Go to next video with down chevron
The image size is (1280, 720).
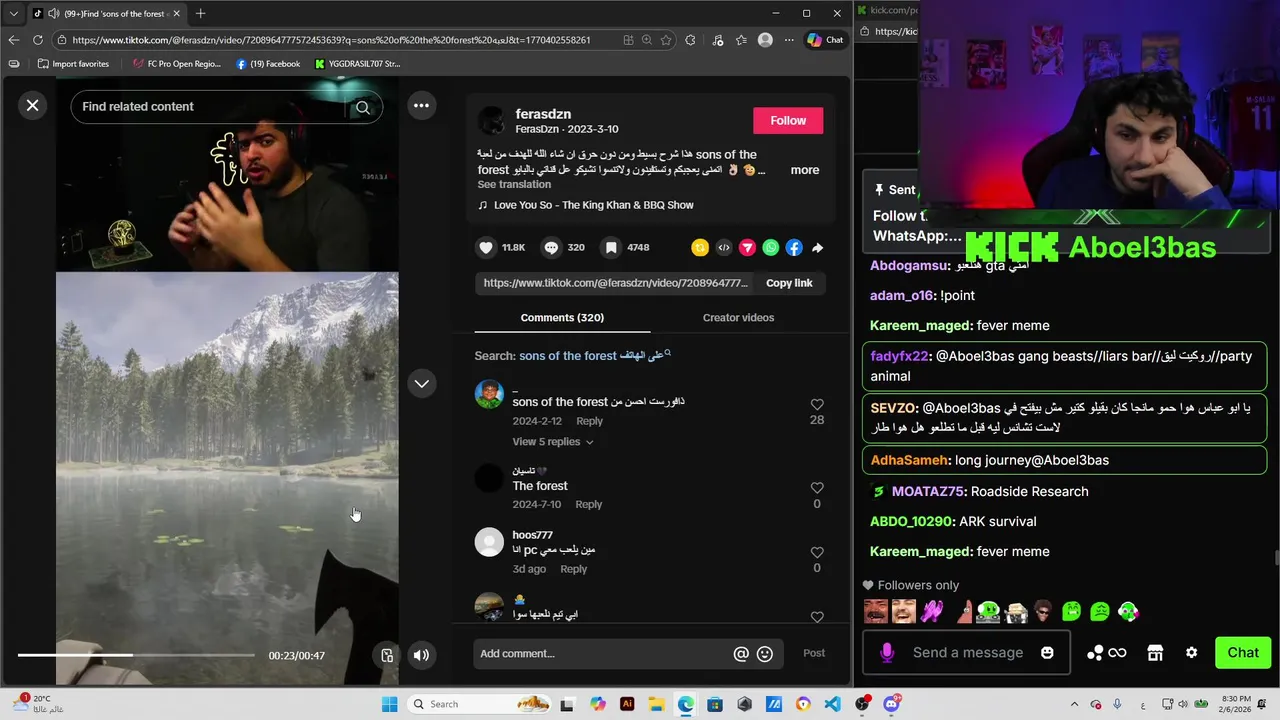coord(421,383)
